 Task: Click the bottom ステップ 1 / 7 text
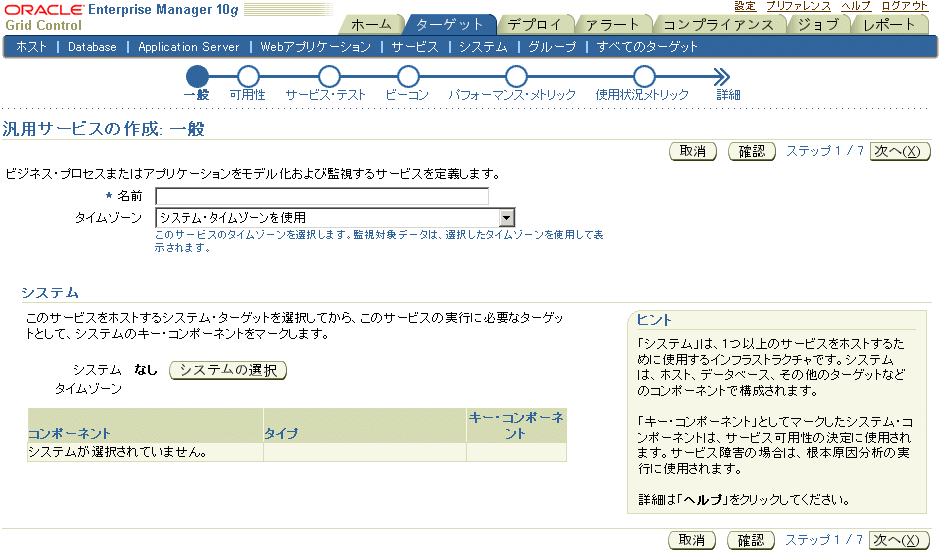824,539
